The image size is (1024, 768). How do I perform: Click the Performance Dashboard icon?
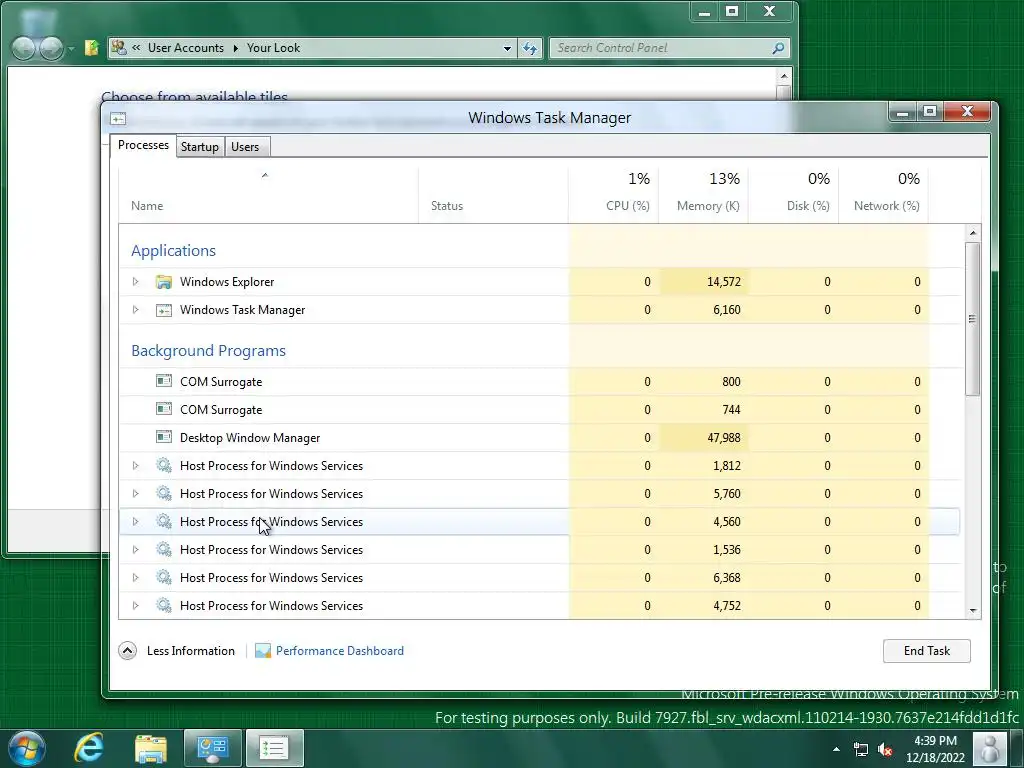(x=263, y=650)
